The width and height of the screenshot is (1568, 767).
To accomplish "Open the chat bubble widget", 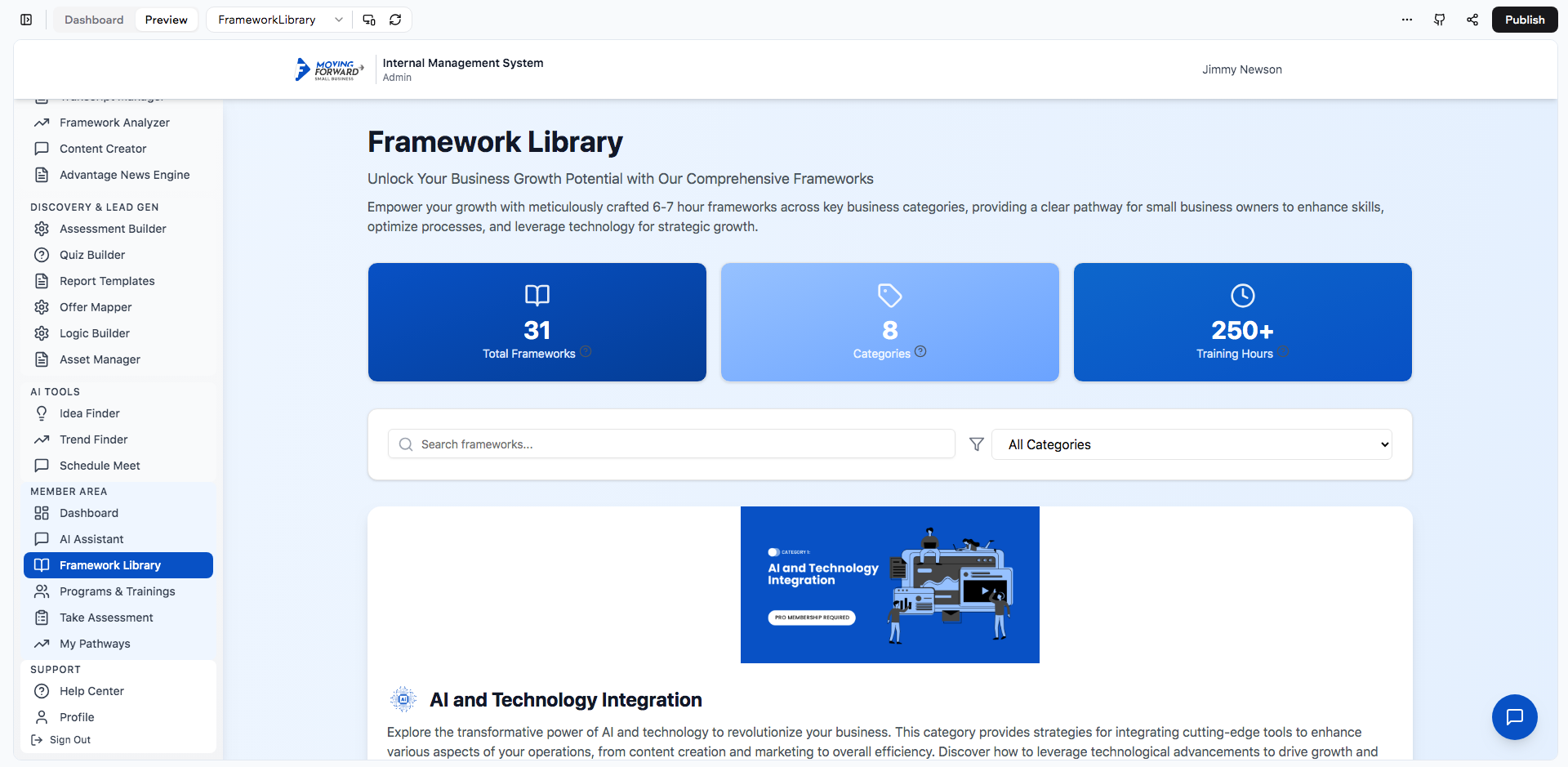I will tap(1514, 717).
